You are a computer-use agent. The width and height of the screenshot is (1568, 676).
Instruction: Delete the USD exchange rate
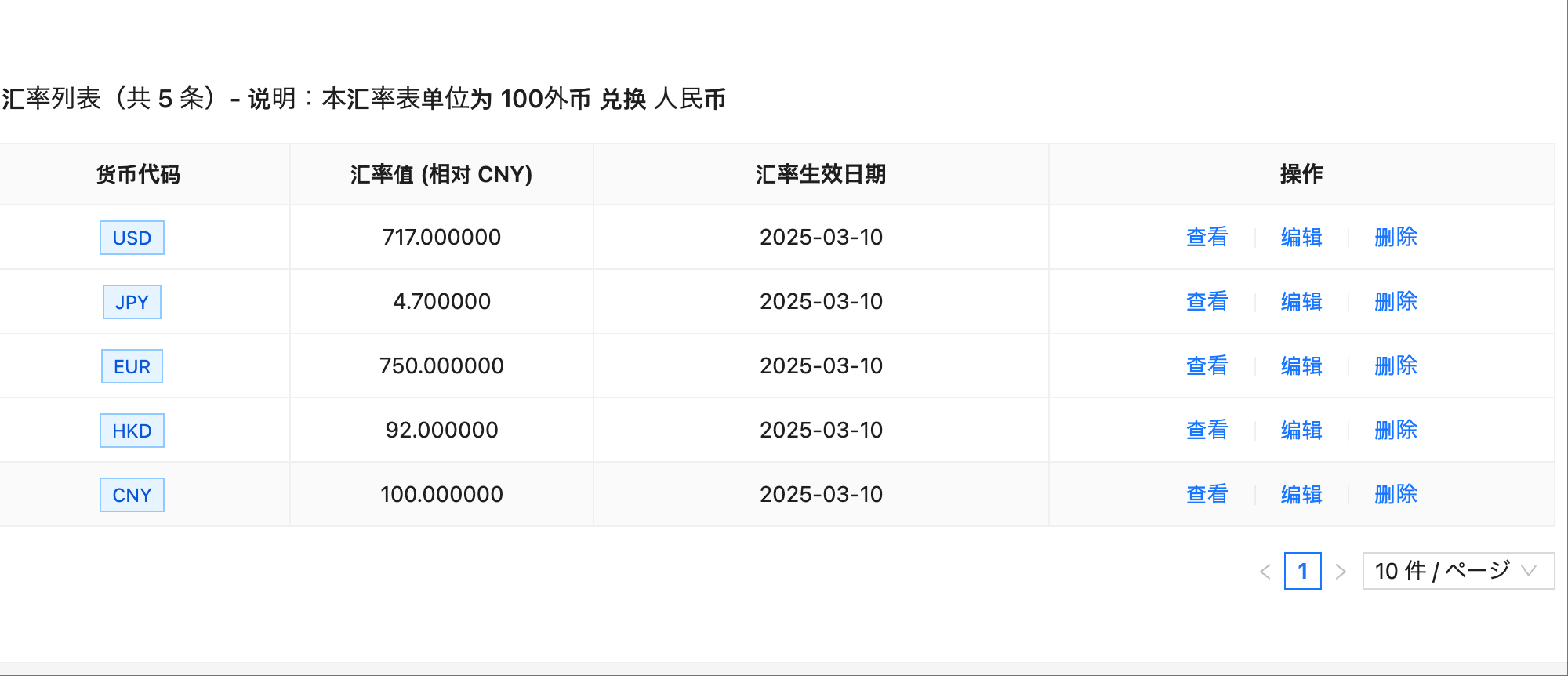point(1396,237)
